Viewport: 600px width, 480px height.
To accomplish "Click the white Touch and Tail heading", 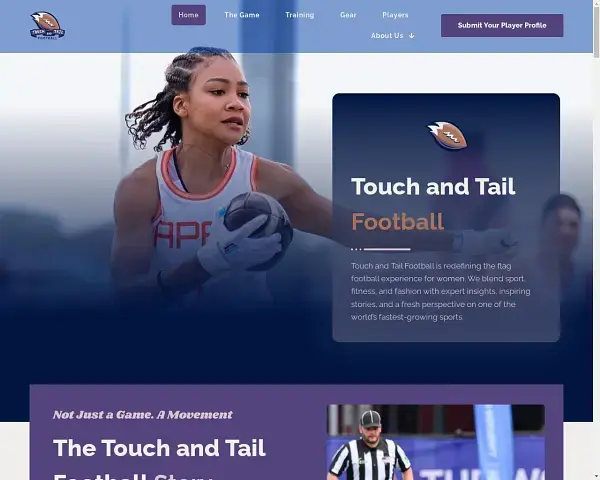I will (x=433, y=187).
